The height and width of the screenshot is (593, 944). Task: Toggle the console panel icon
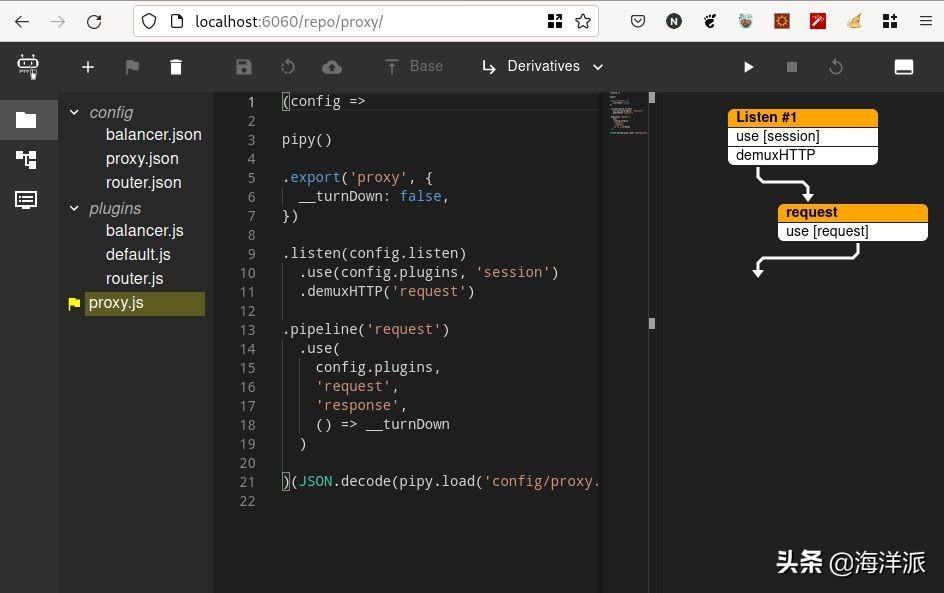pos(904,67)
